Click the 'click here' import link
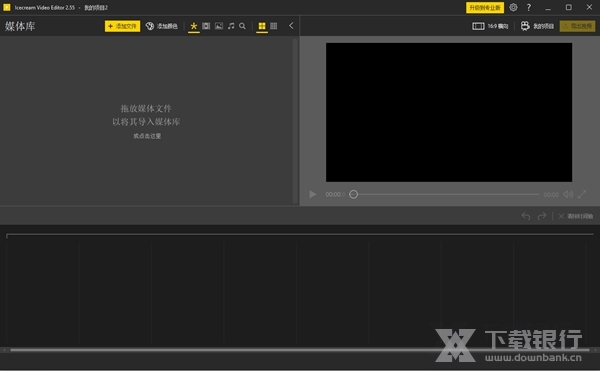 point(147,136)
